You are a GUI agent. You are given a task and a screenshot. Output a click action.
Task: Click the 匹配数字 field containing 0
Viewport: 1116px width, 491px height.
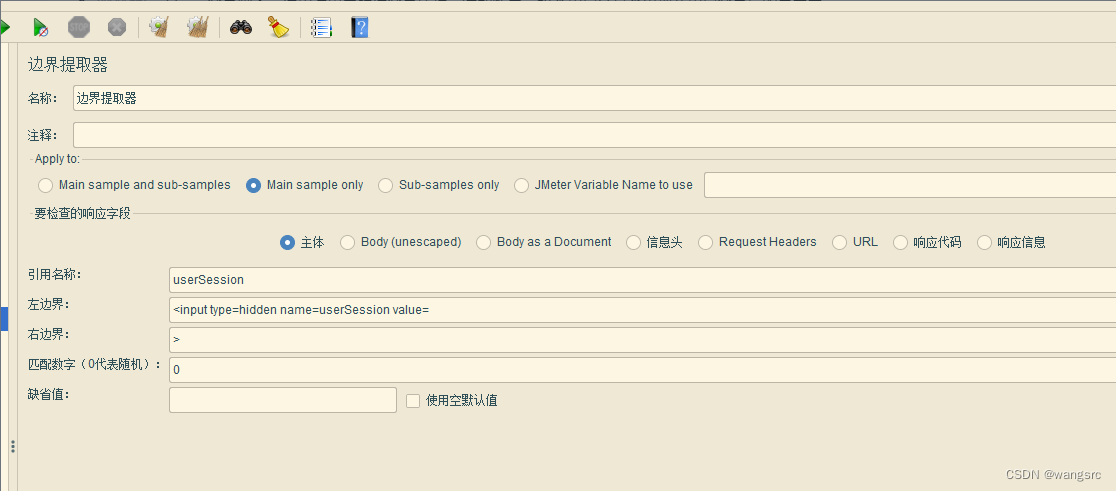[x=643, y=370]
